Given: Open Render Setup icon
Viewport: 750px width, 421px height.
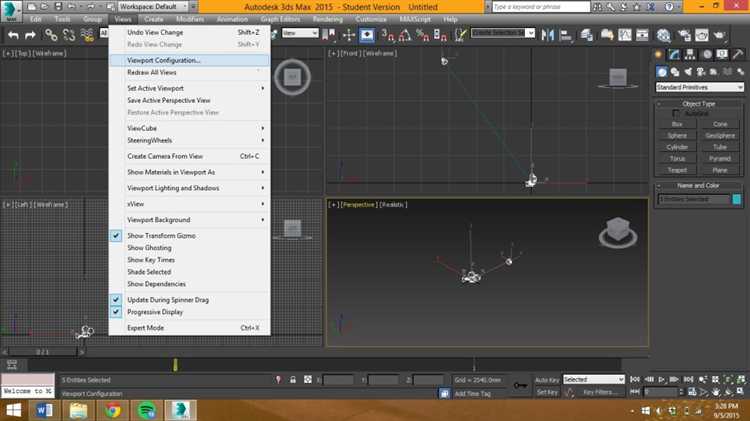Looking at the screenshot, I should point(684,34).
